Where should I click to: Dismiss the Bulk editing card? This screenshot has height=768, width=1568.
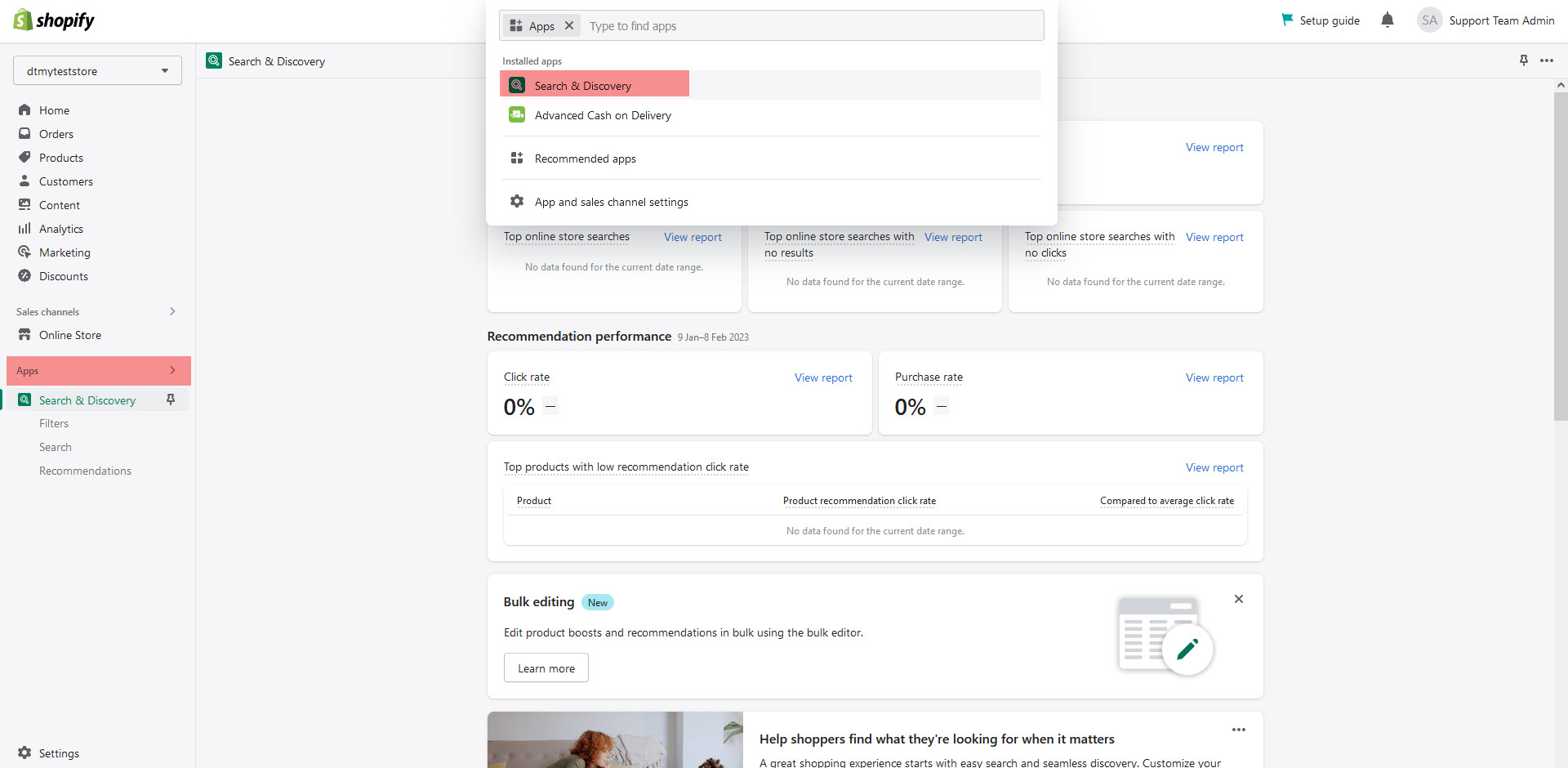pos(1238,599)
